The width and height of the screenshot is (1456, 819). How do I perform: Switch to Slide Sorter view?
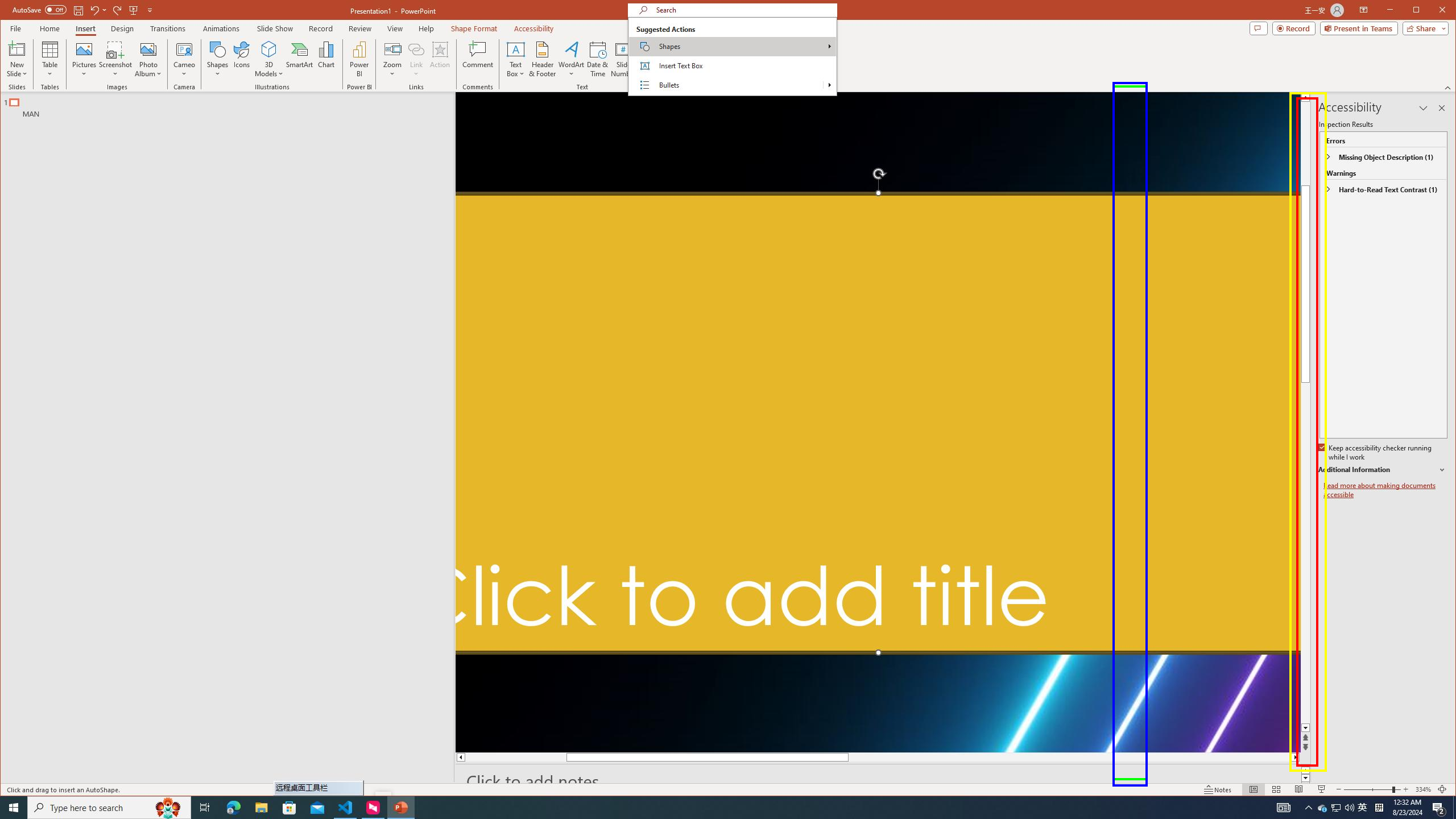click(1276, 789)
